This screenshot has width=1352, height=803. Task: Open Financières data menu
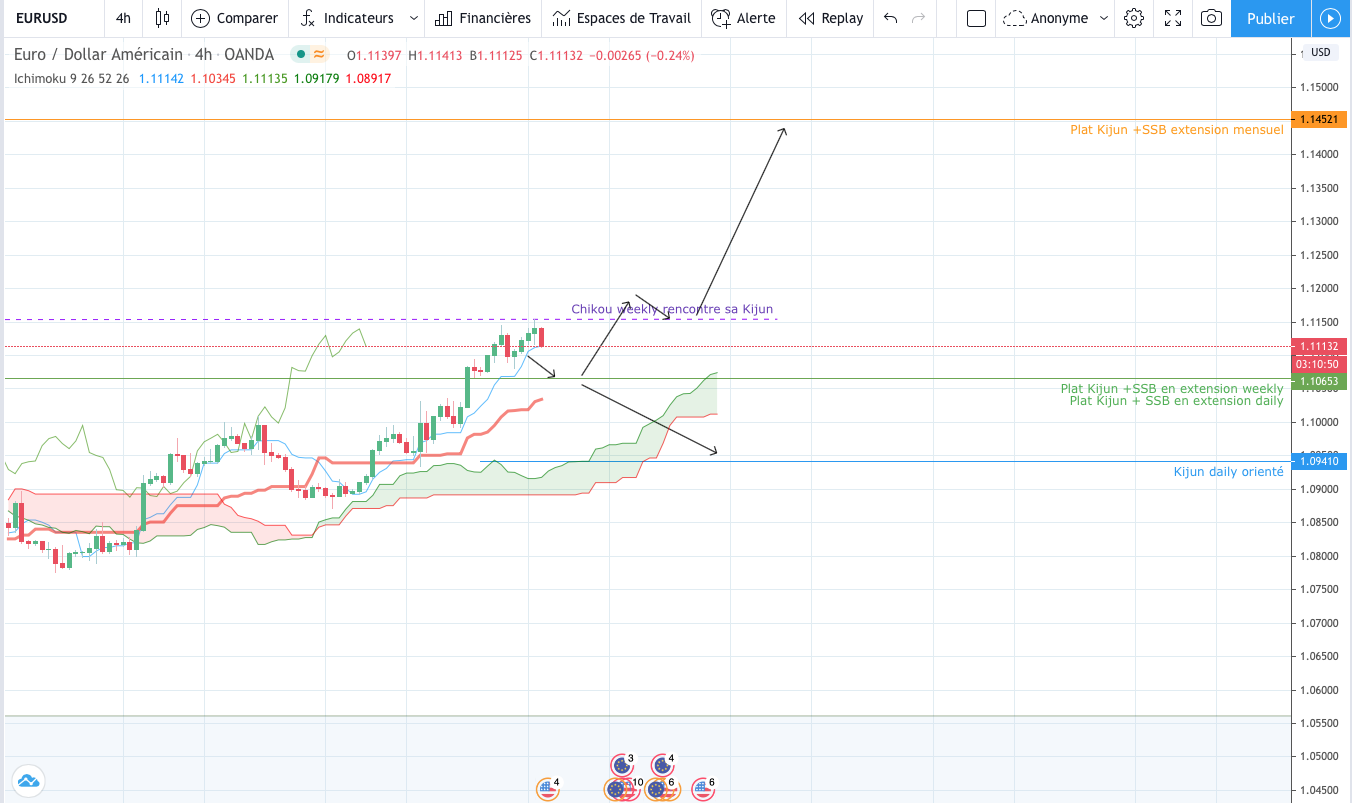pyautogui.click(x=483, y=18)
